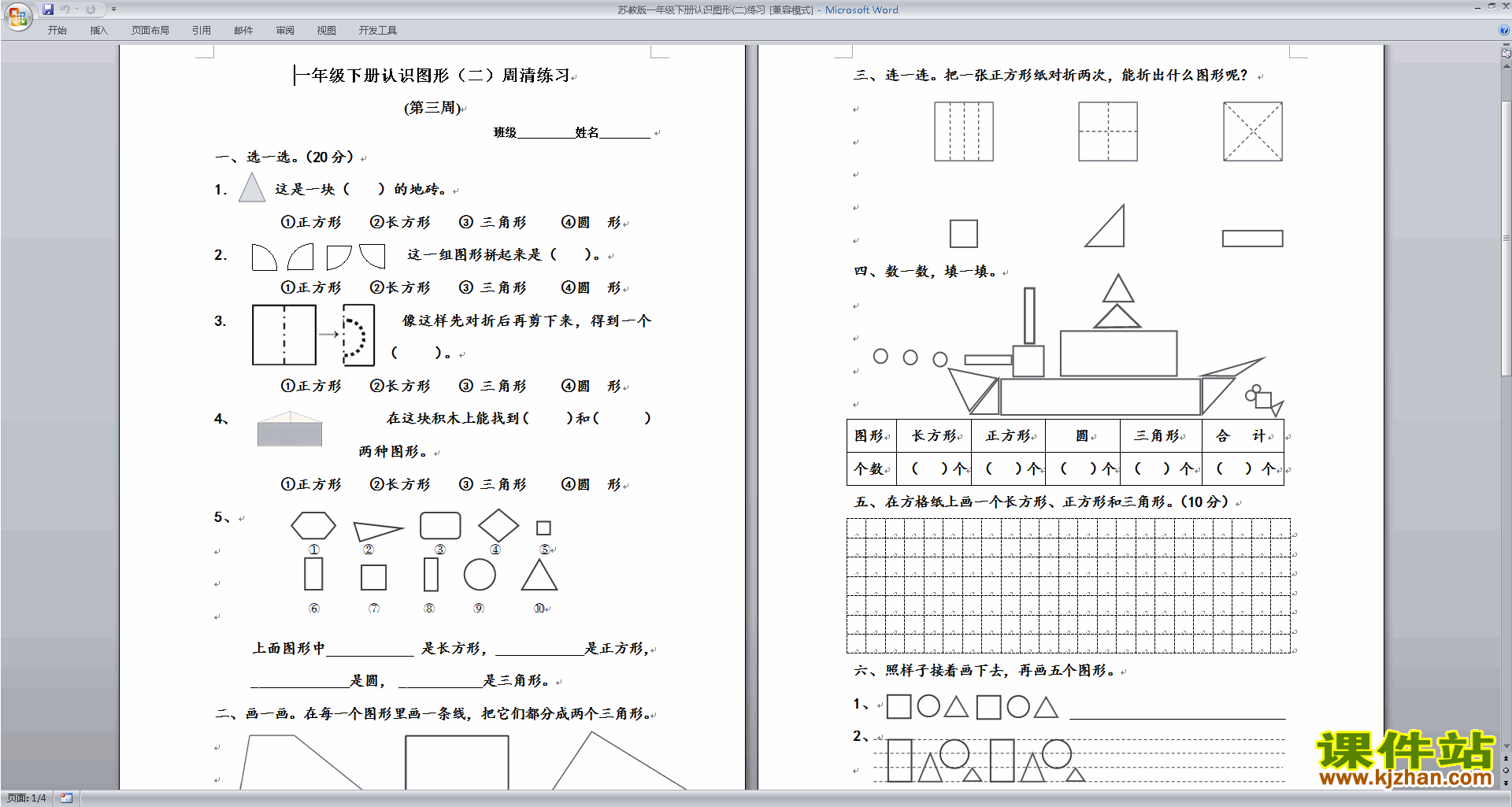Click the right triangle in the matching section
Image resolution: width=1512 pixels, height=807 pixels.
1105,226
